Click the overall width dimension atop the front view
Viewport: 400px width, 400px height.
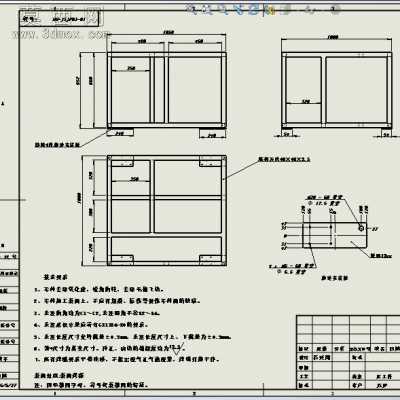point(168,32)
